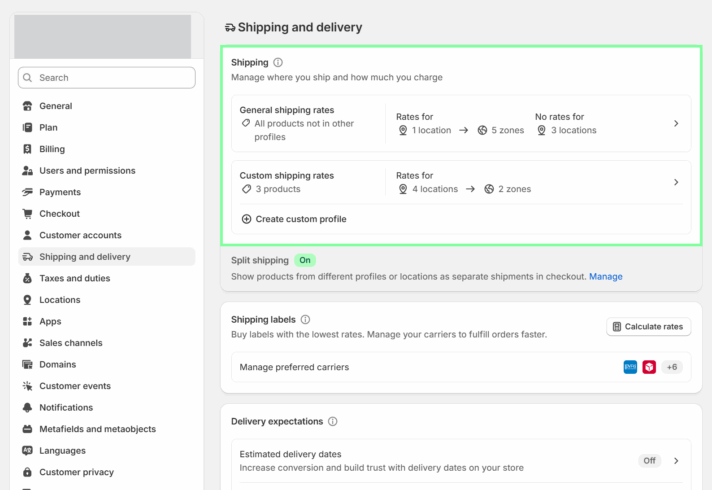Click the Manage link for split shipping
This screenshot has height=490, width=712.
606,277
